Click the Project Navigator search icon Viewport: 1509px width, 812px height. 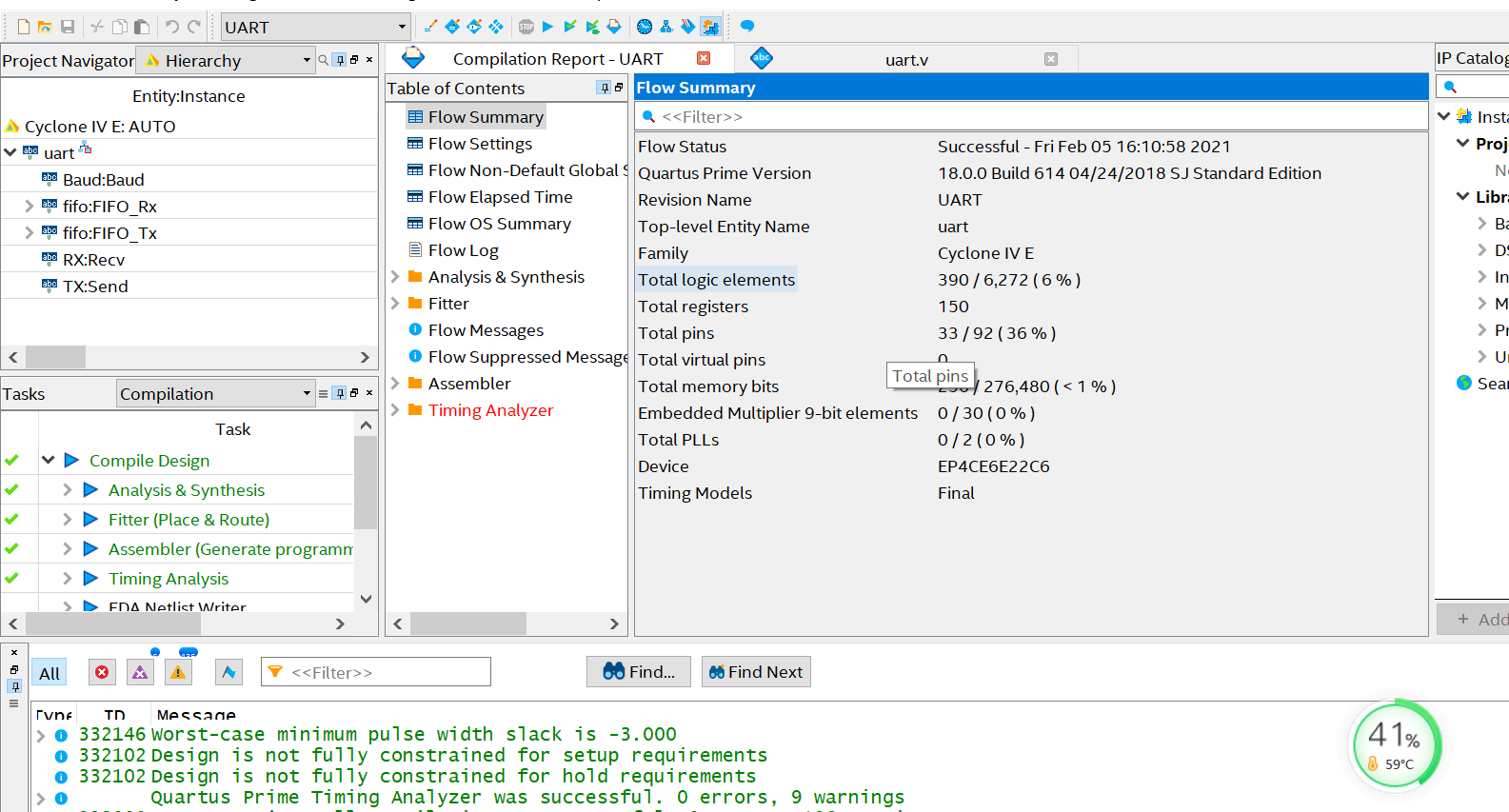324,60
